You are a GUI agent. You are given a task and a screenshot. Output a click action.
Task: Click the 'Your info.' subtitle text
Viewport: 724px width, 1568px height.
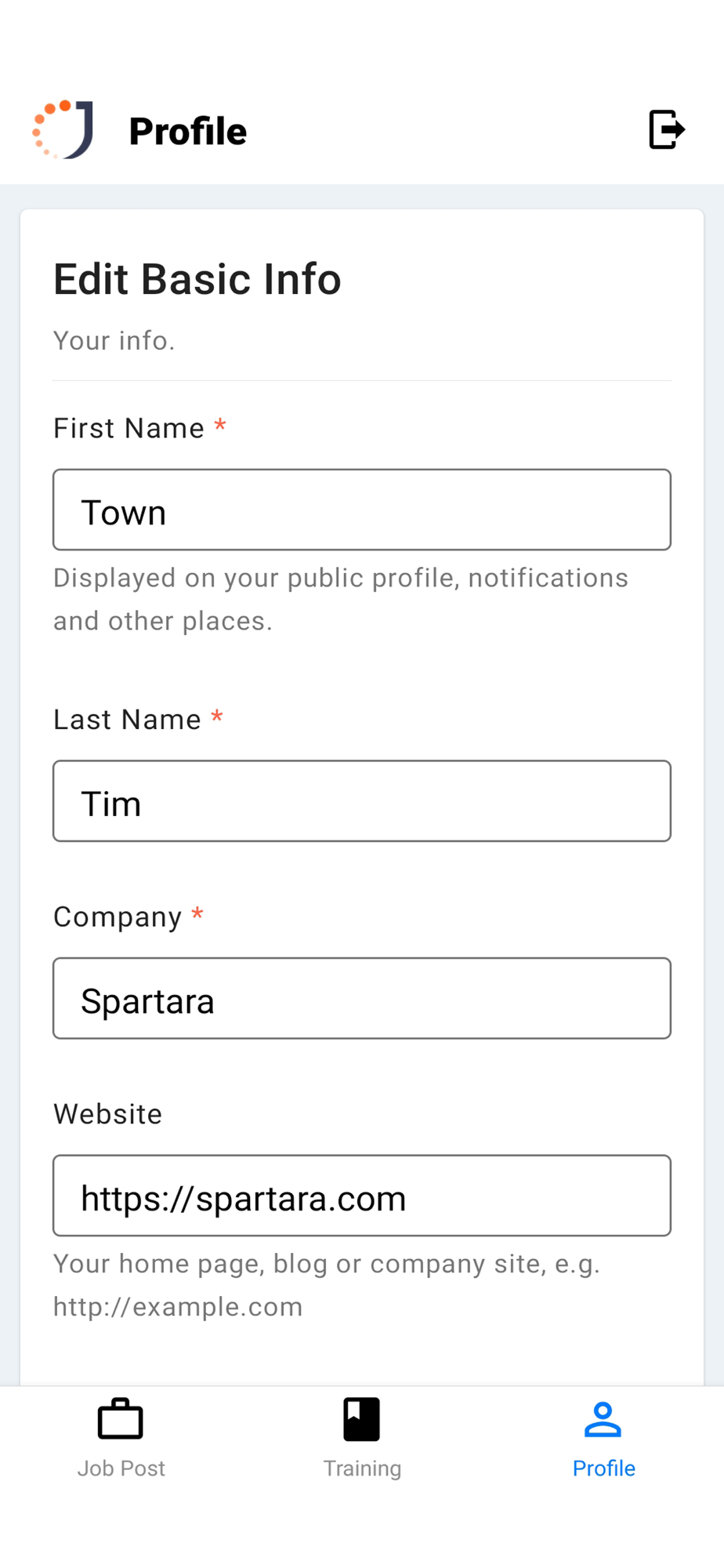(x=114, y=341)
